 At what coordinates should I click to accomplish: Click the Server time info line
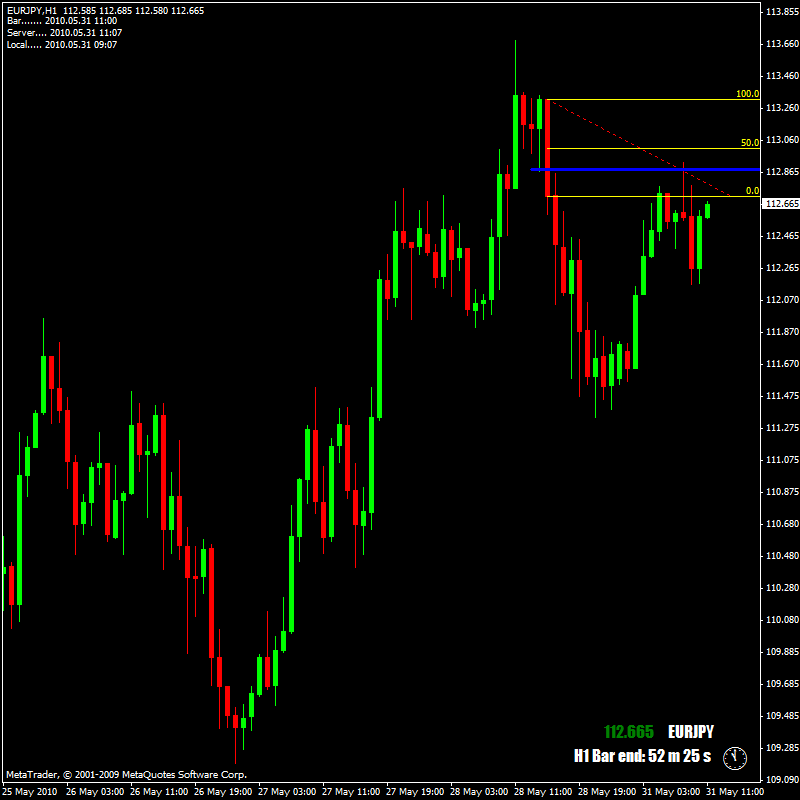64,33
